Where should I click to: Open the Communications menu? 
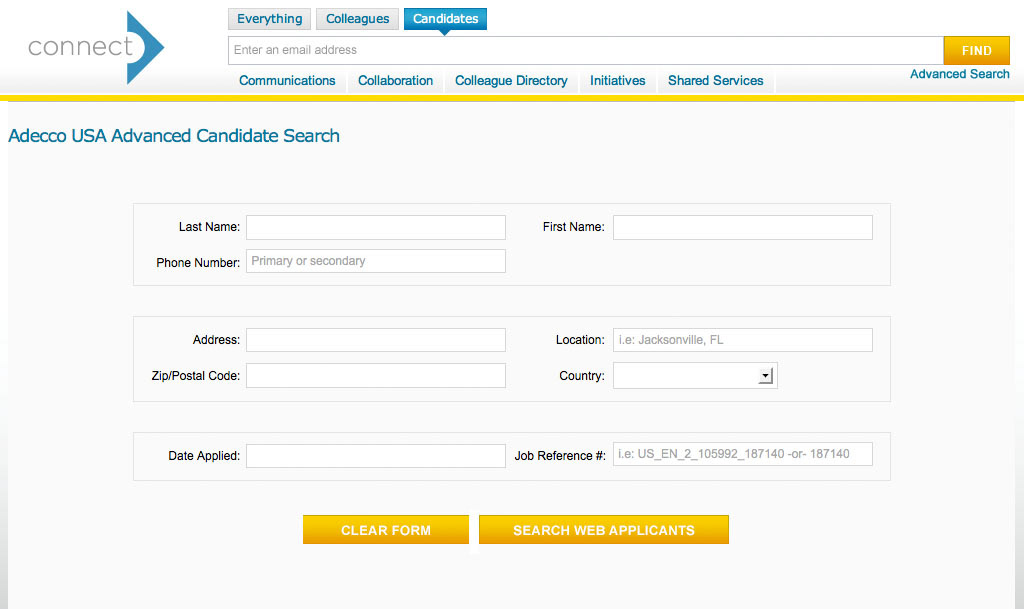point(287,80)
